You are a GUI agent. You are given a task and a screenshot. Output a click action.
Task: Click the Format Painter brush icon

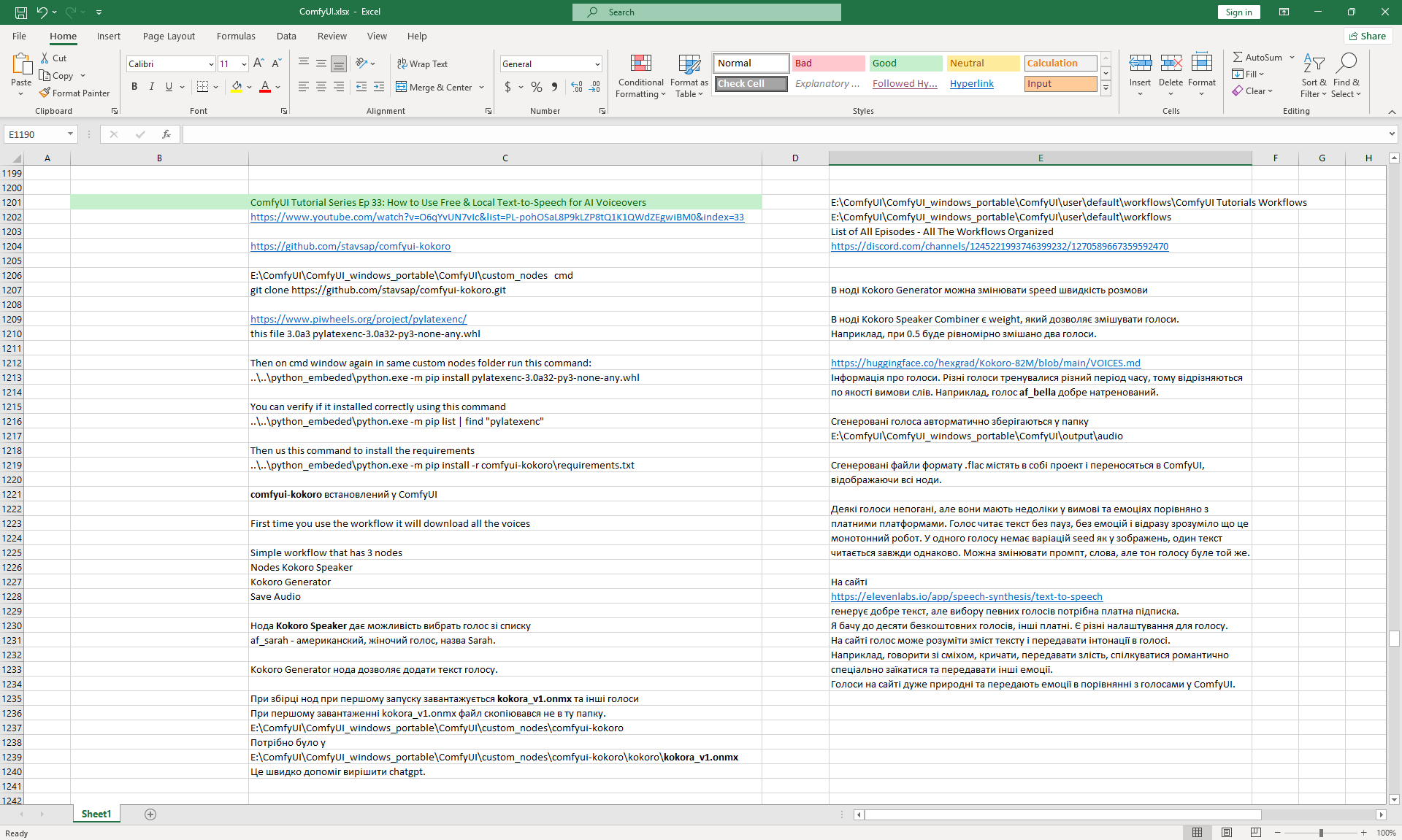click(45, 93)
